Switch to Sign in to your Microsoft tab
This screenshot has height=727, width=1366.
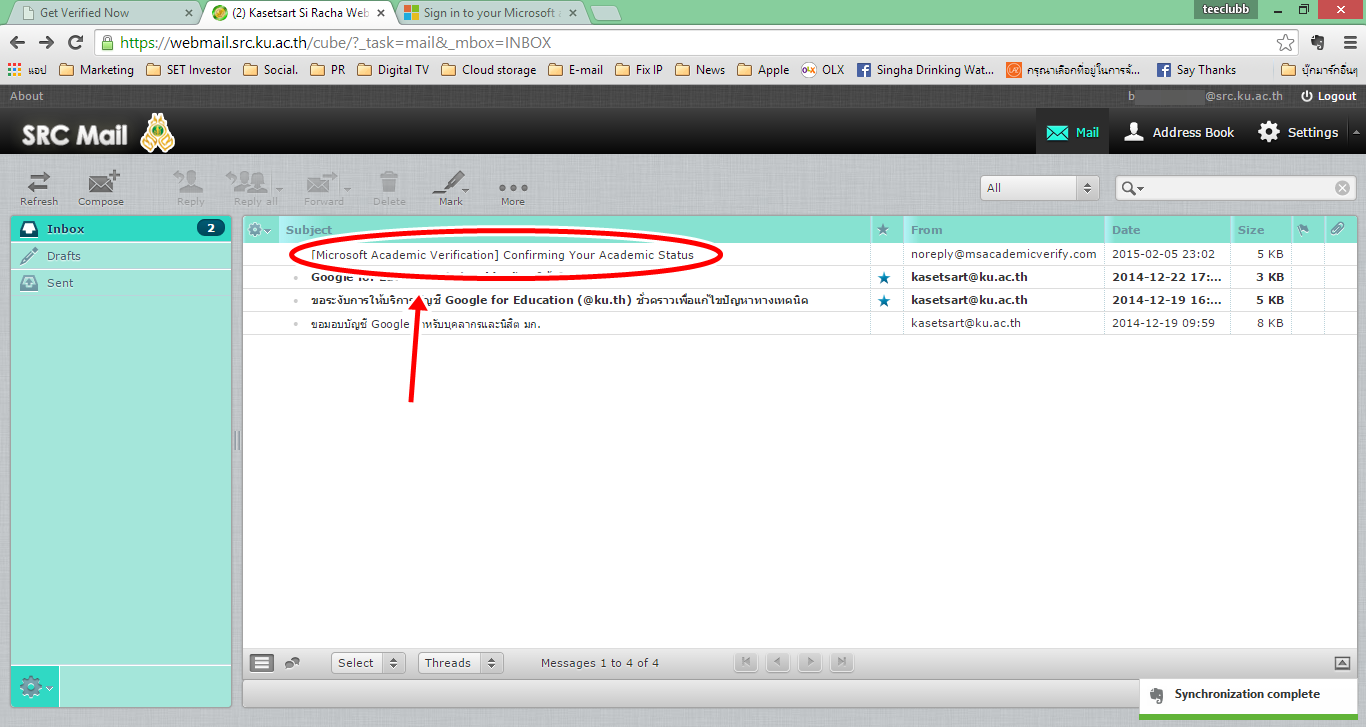pos(490,13)
